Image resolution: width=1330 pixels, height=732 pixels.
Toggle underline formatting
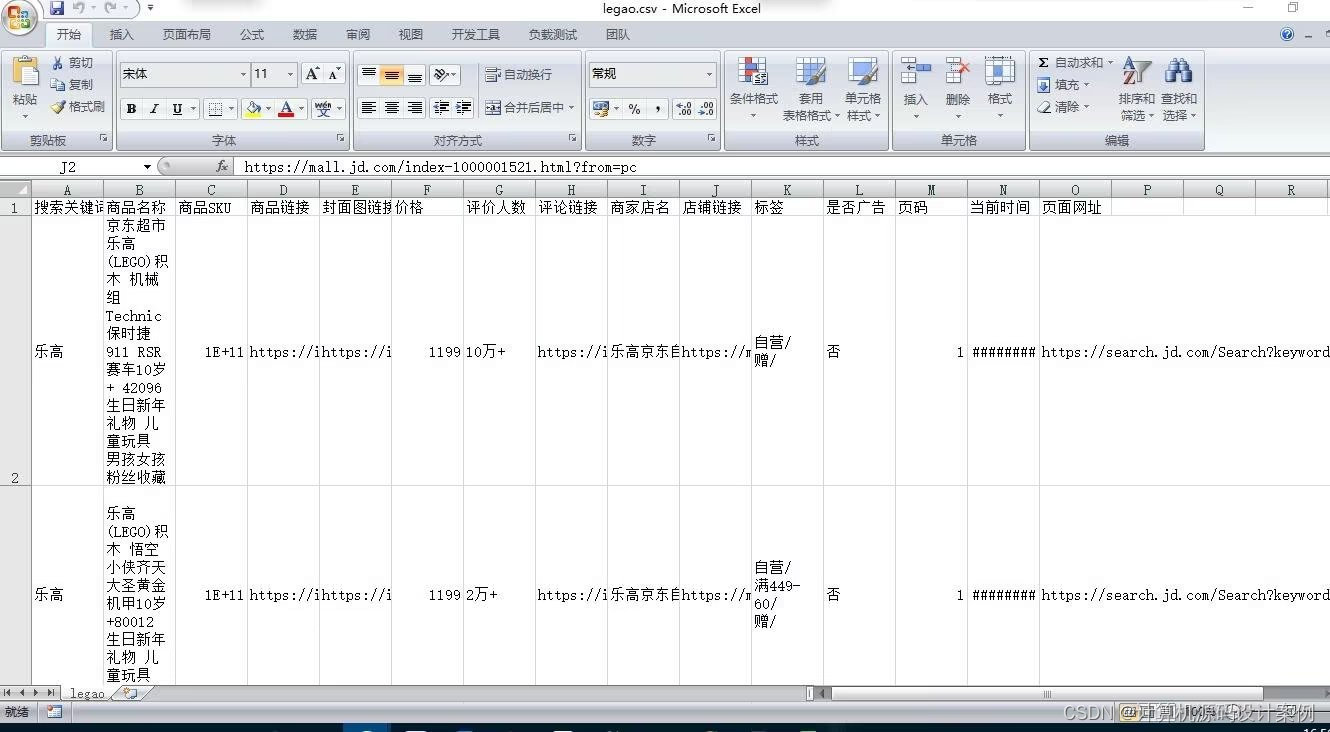(177, 109)
